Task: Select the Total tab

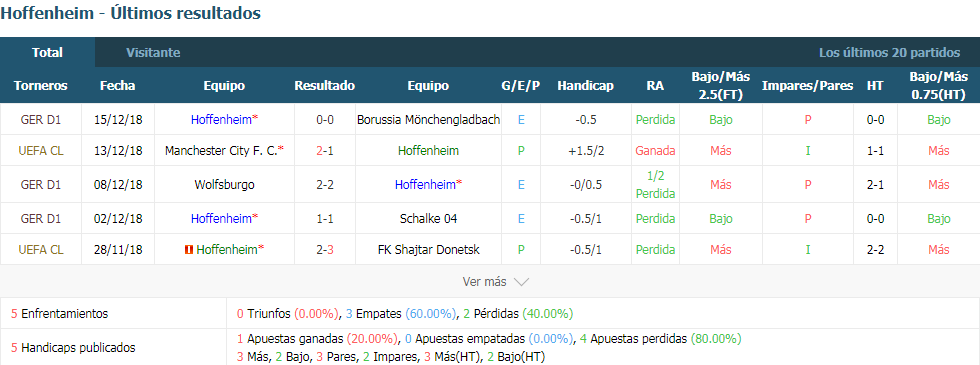Action: pyautogui.click(x=48, y=52)
